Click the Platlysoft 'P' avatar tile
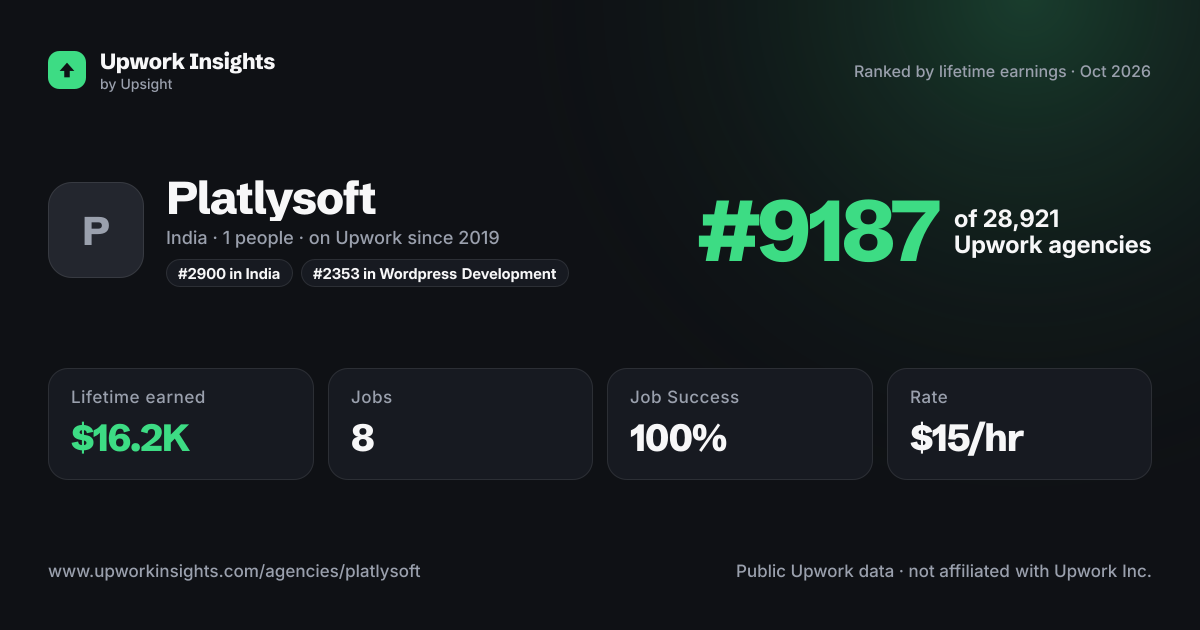Image resolution: width=1200 pixels, height=630 pixels. [96, 230]
